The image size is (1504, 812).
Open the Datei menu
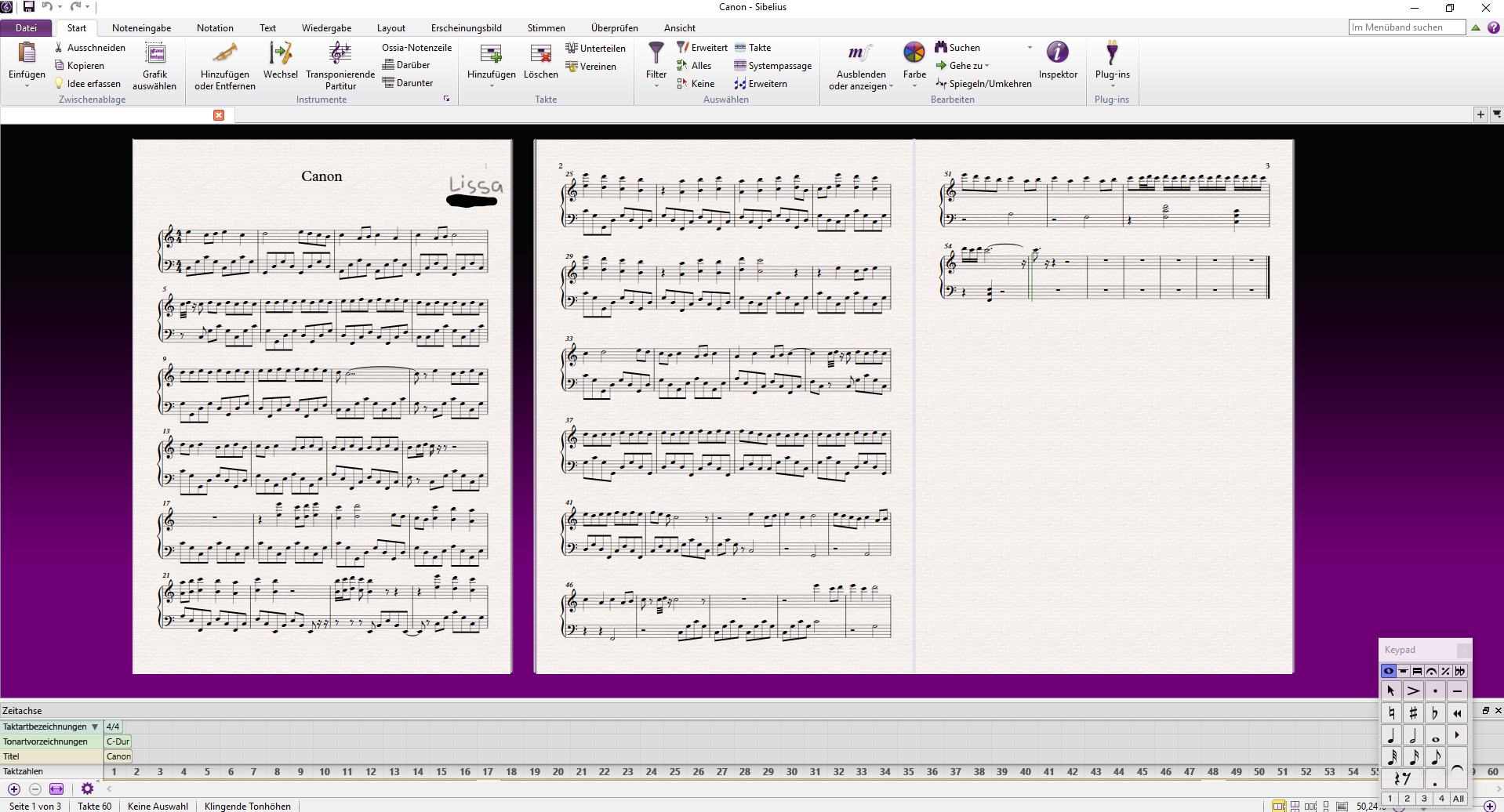[x=26, y=28]
